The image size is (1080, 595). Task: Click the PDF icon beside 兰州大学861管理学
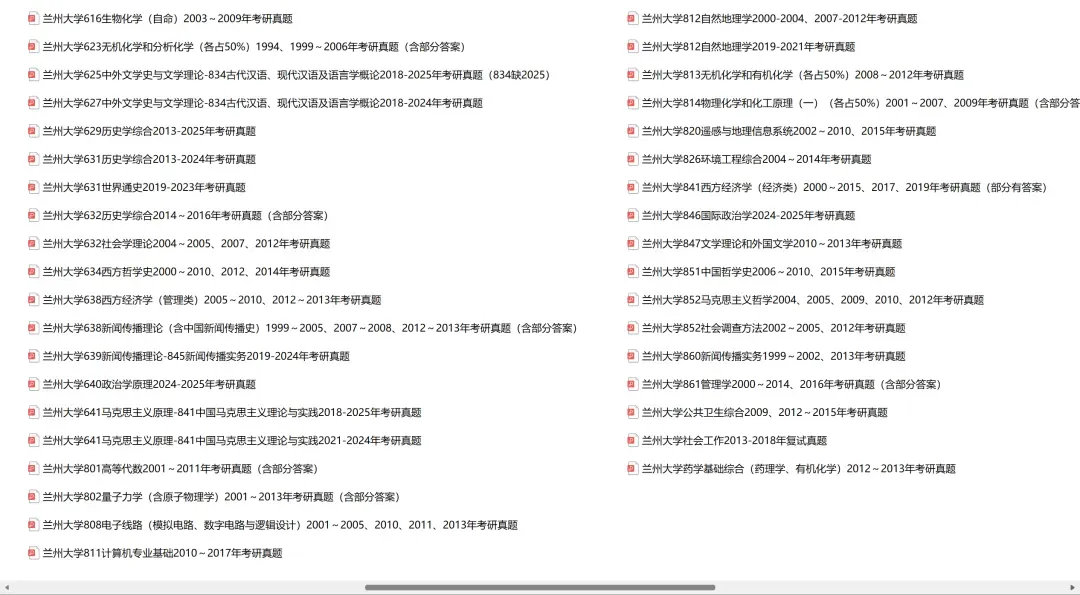tap(632, 384)
